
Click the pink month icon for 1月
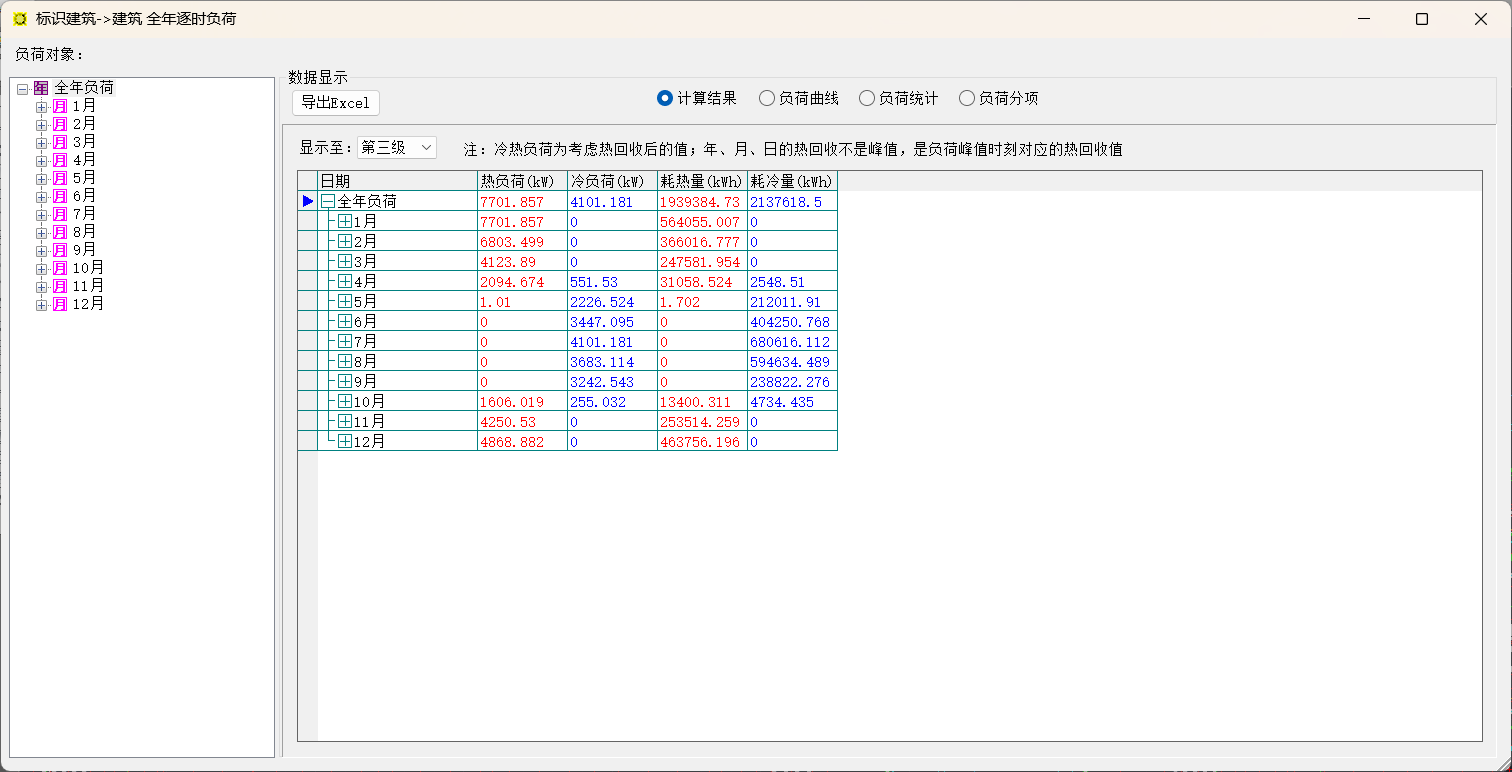coord(60,106)
